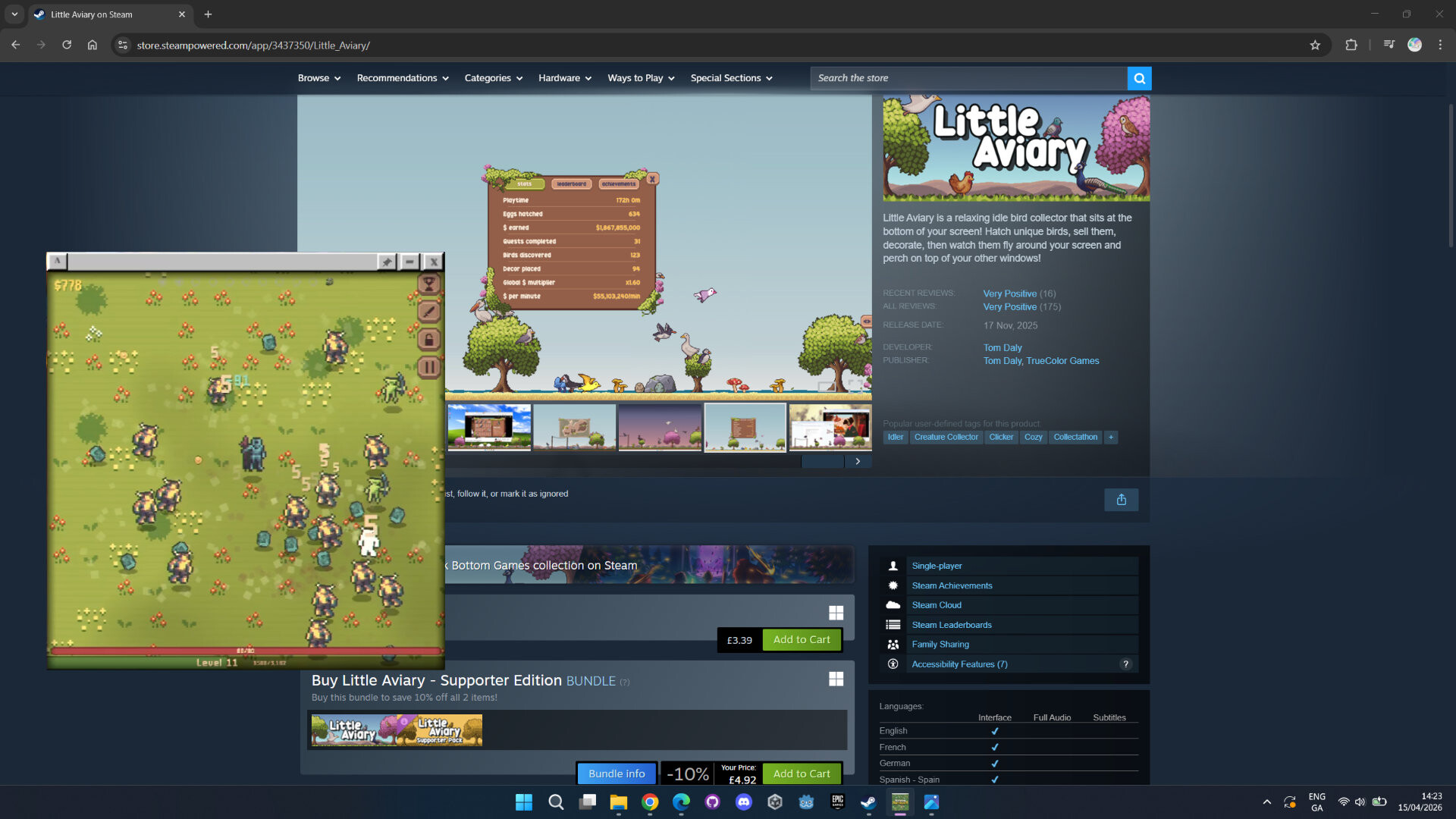Open the browser tab search dropdown
The image size is (1456, 819).
pos(14,14)
